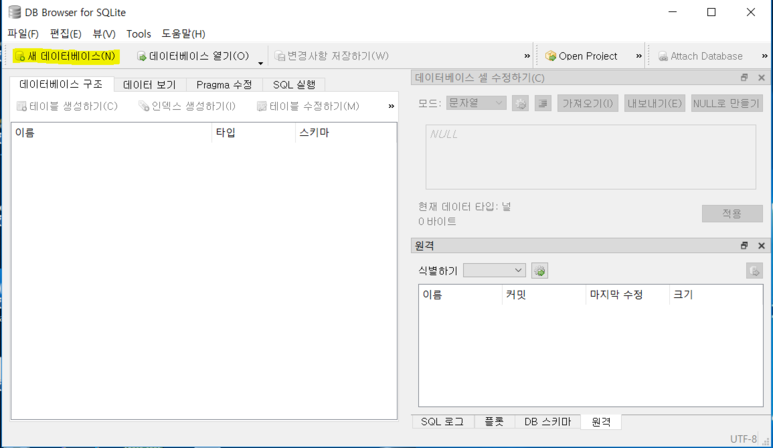773x448 pixels.
Task: Click the 크기 column header
Action: [x=716, y=295]
